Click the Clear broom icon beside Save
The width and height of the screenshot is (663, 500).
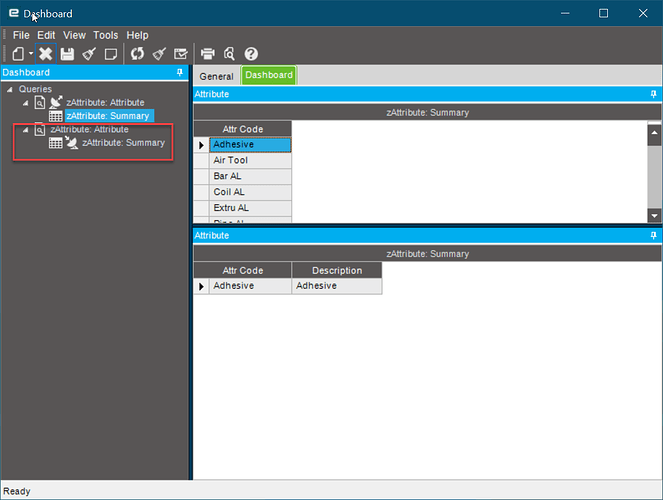pos(89,54)
